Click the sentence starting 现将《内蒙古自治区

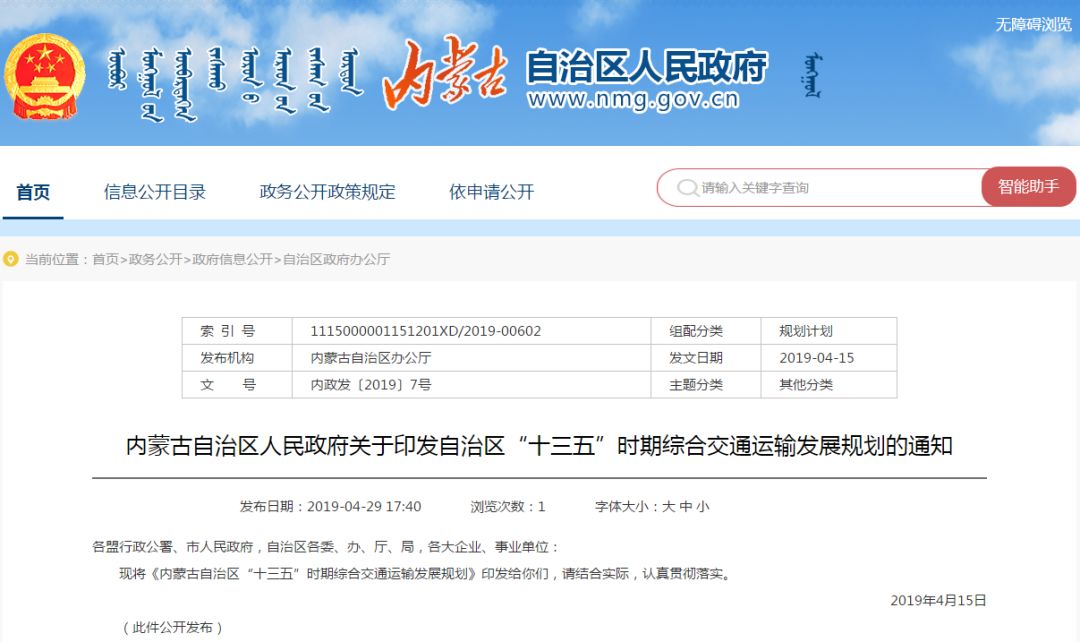tap(425, 573)
